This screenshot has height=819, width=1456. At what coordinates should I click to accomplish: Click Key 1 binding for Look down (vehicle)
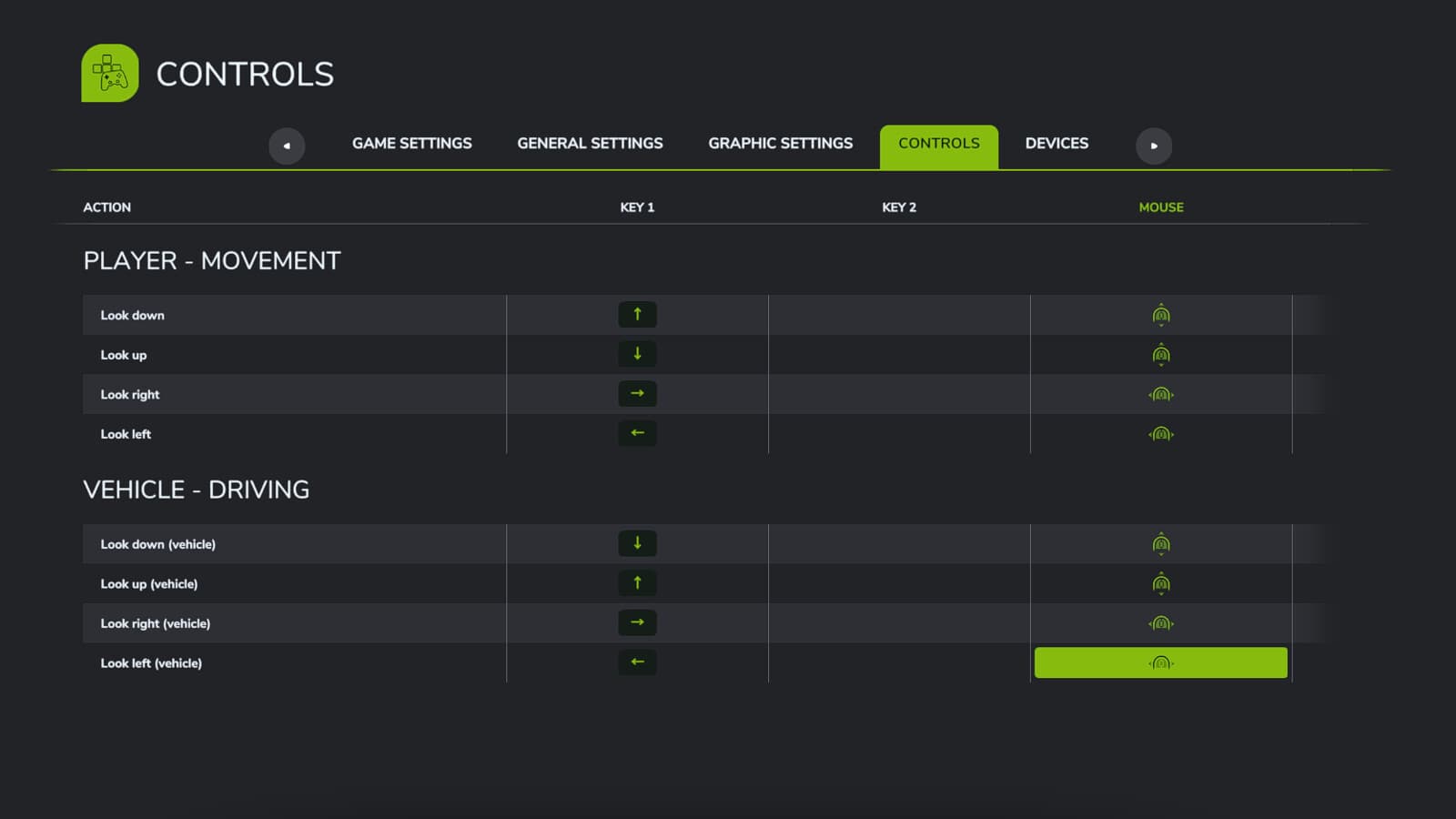[x=637, y=543]
